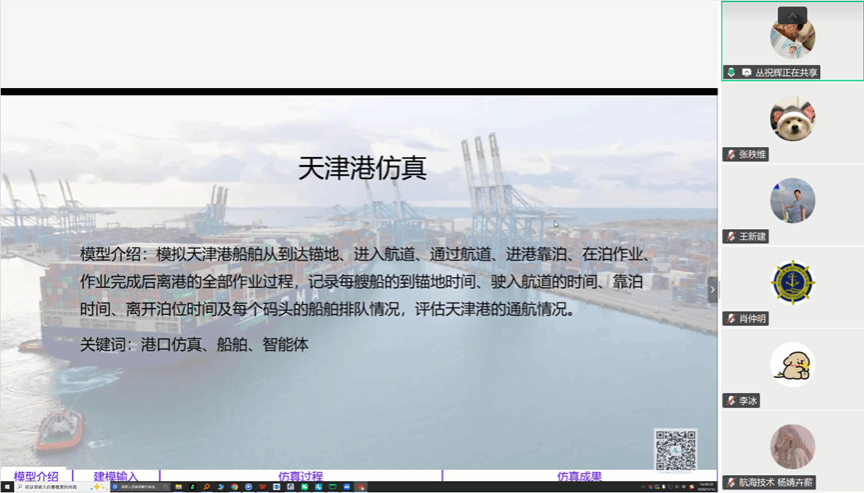Click the muted microphone icon beside 王新建
The image size is (864, 493).
731,237
